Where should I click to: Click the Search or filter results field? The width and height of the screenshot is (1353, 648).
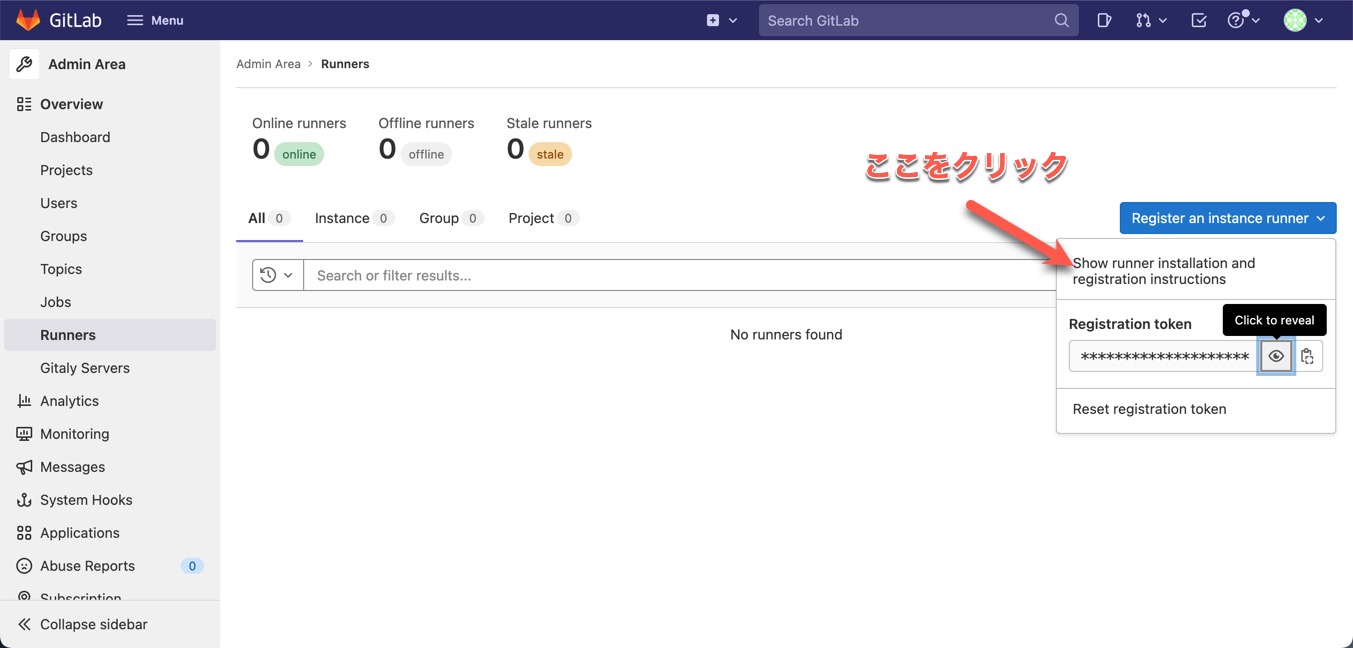click(x=680, y=275)
